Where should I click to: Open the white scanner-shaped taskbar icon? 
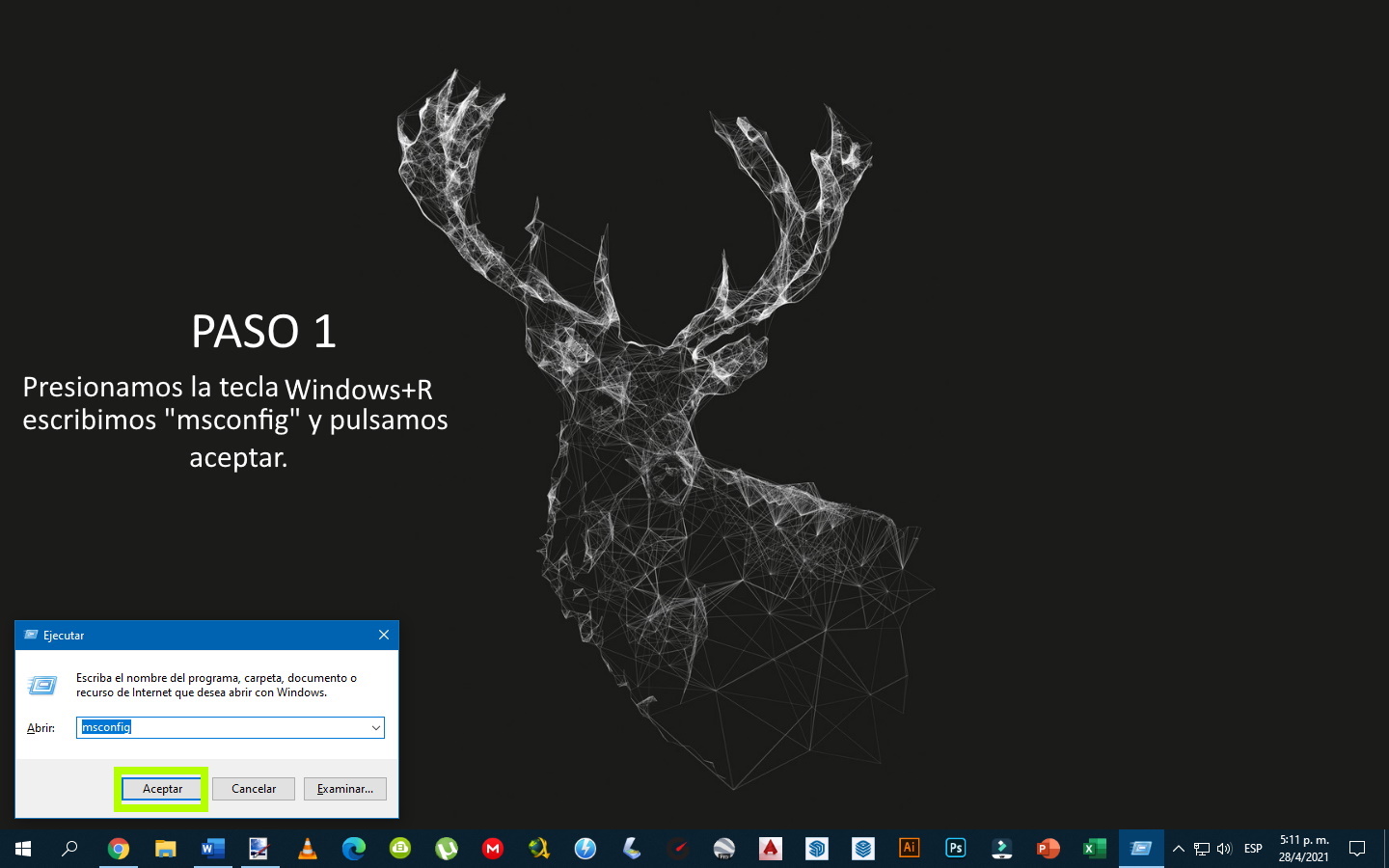point(632,849)
